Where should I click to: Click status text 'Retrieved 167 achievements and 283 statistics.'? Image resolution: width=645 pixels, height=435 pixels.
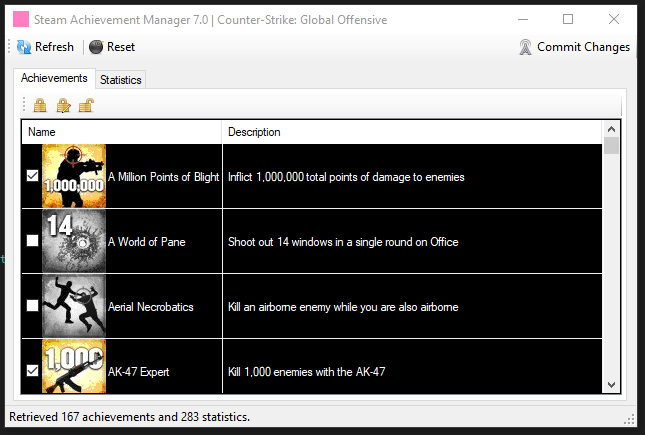tap(129, 417)
